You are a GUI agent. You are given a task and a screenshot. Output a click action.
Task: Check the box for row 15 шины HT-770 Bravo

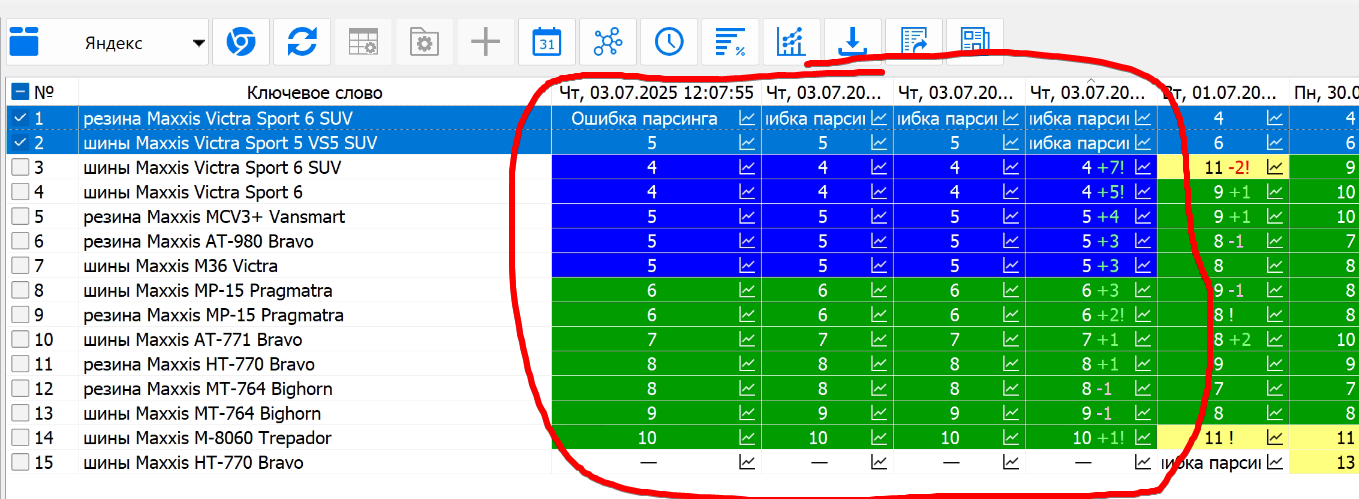point(20,463)
